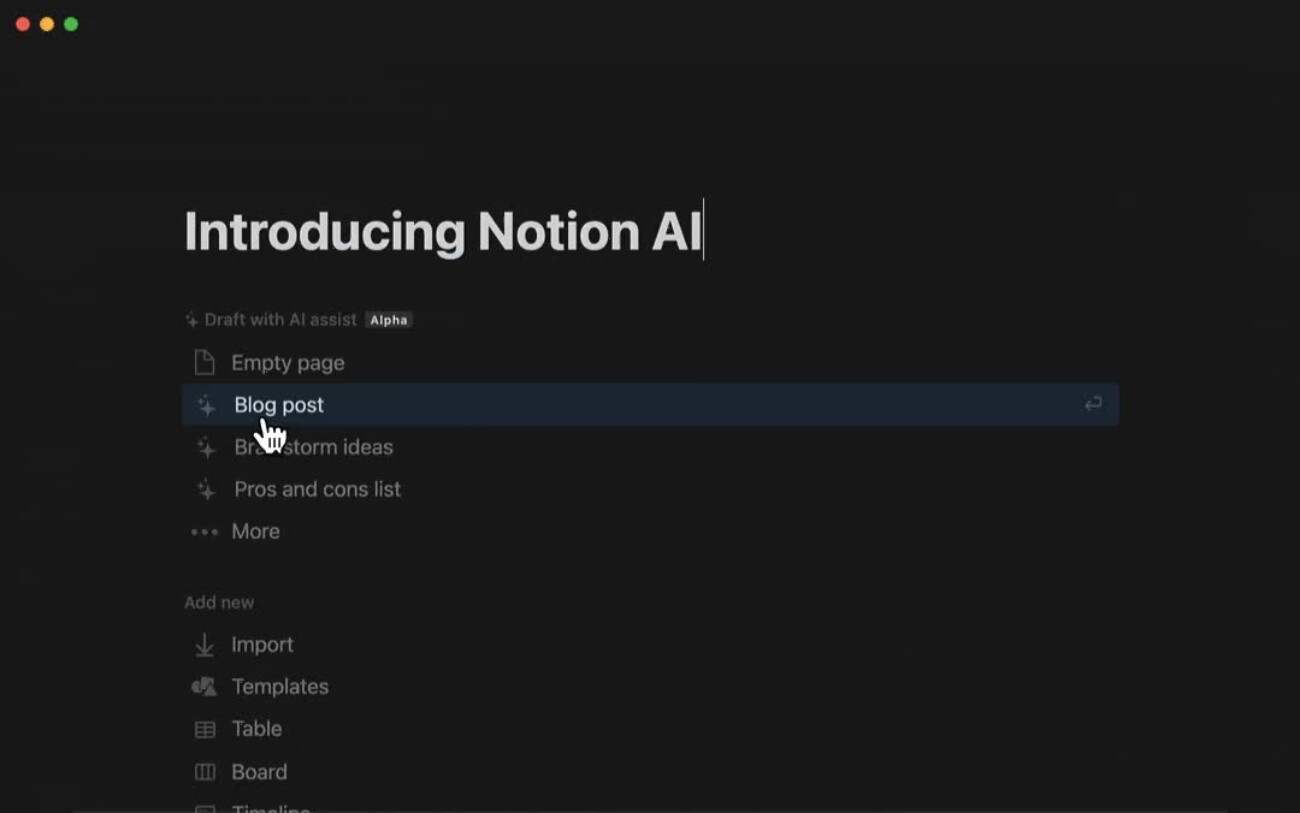Screen dimensions: 1300x813
Task: Click into the page title Introducing Notion AI
Action: (x=442, y=231)
